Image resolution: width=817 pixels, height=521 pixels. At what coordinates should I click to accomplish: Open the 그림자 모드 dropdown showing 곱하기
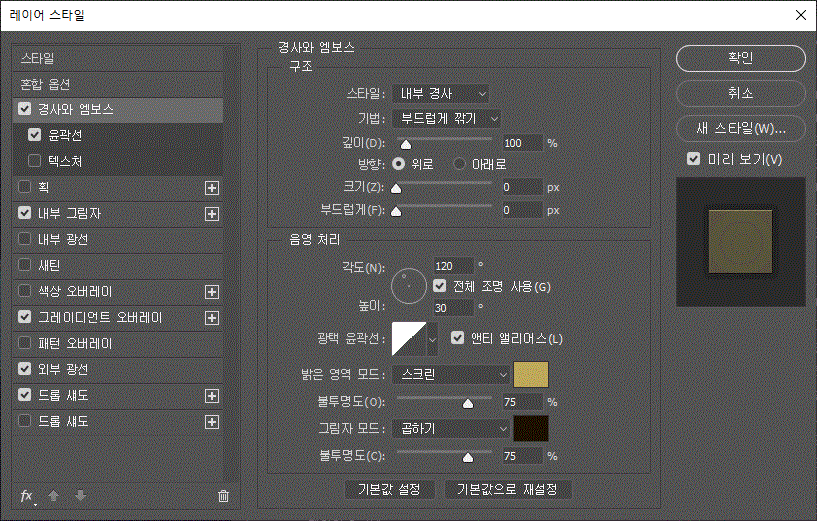(451, 429)
